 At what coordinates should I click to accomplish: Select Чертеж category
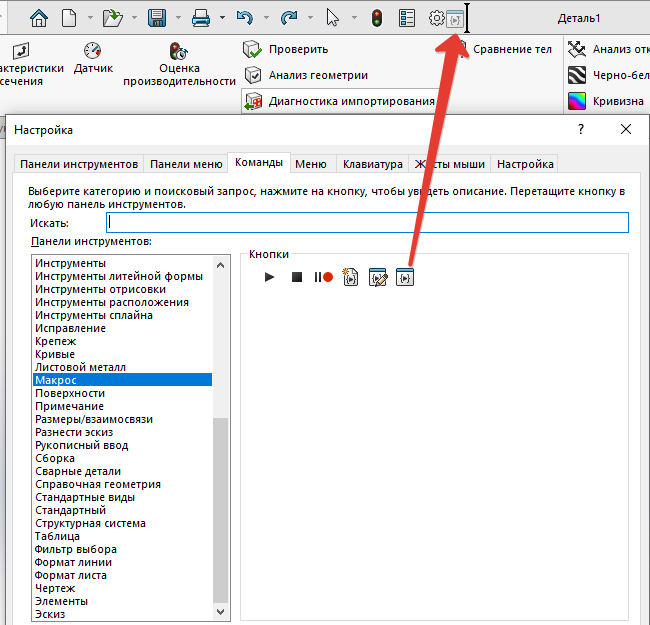click(122, 588)
